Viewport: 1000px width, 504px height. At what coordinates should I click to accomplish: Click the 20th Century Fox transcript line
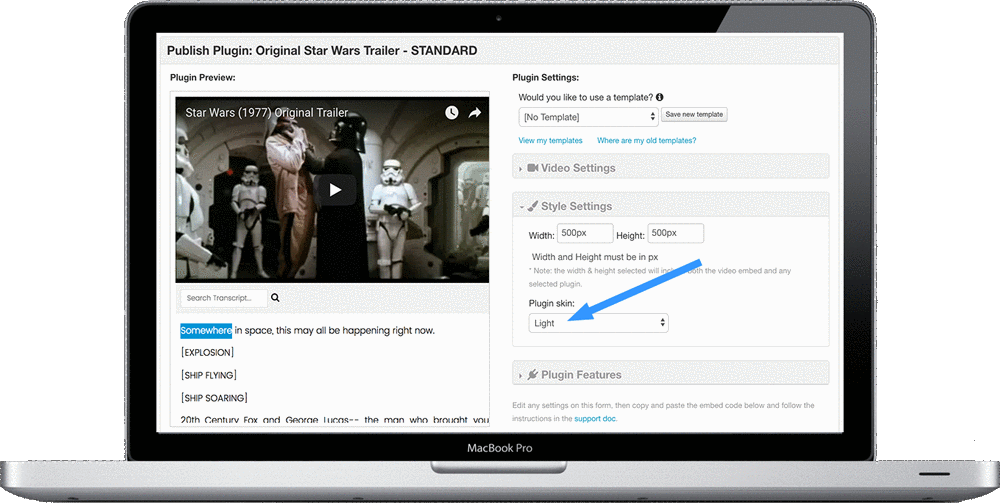click(x=334, y=420)
